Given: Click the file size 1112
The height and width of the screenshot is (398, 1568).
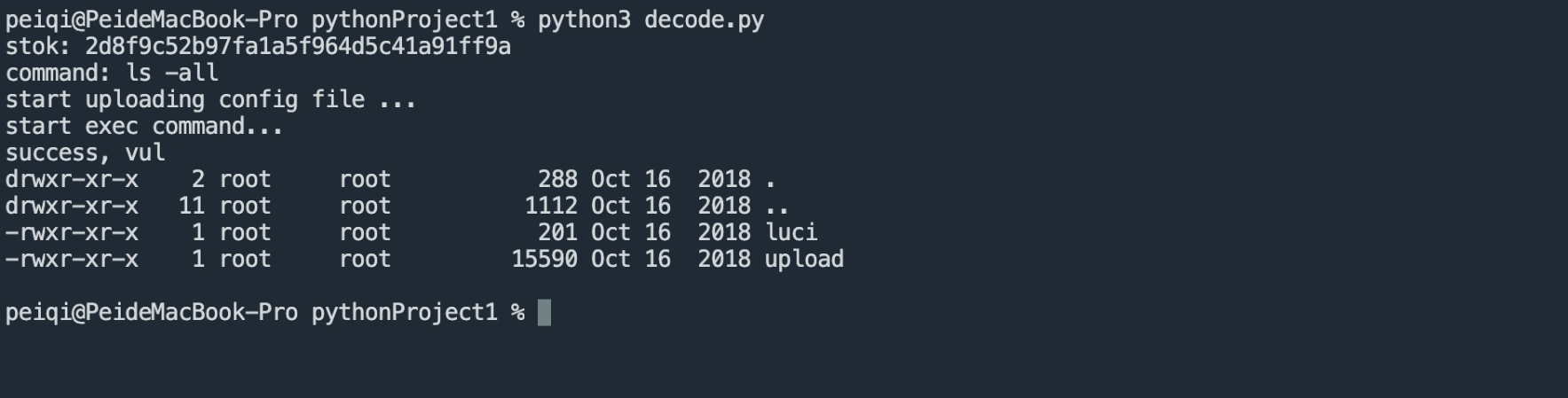Looking at the screenshot, I should [550, 206].
